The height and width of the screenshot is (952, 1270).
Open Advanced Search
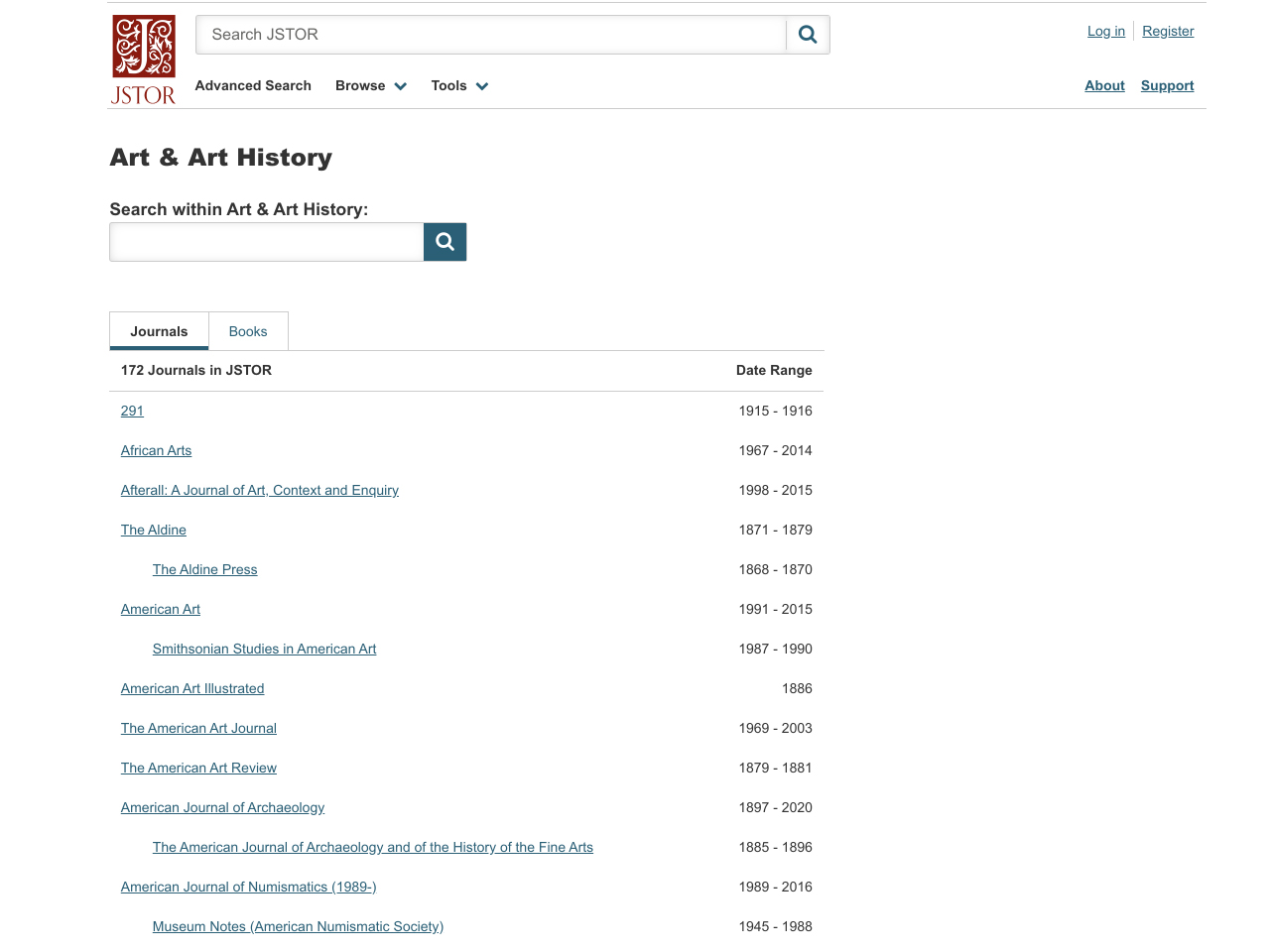[253, 85]
